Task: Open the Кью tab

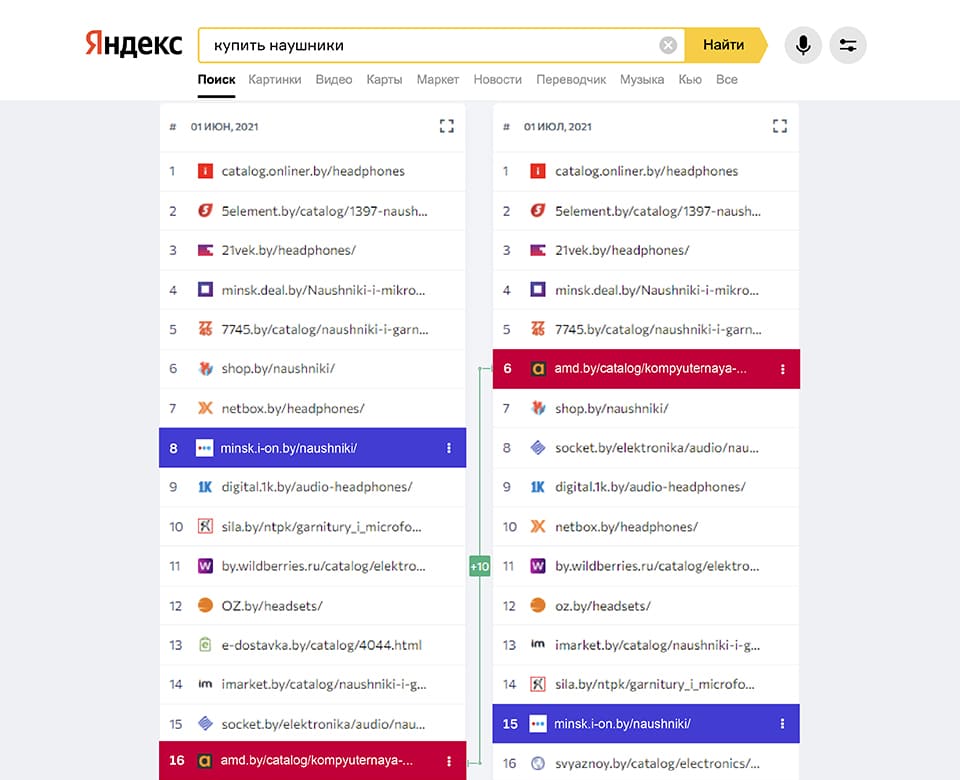Action: pos(690,80)
